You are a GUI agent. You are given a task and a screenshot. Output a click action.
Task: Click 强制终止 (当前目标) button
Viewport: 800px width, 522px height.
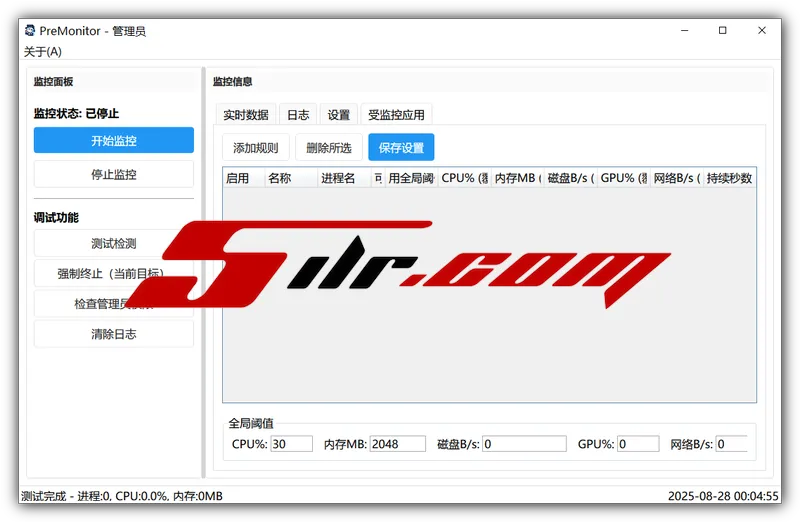[x=114, y=274]
